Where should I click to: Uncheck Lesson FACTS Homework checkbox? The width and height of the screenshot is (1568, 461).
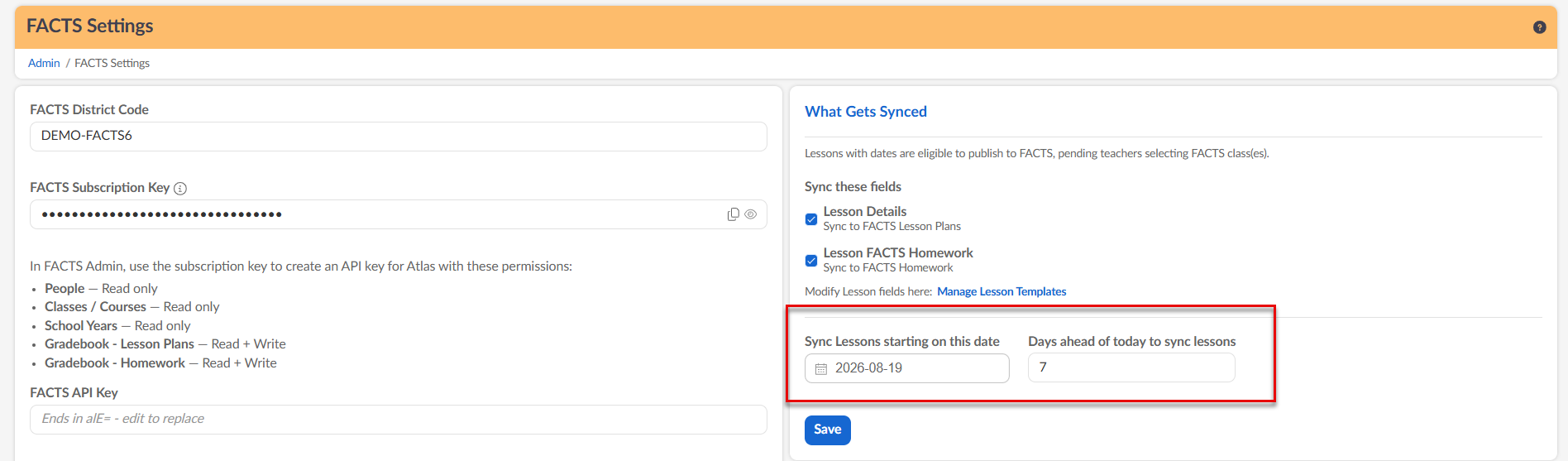pyautogui.click(x=811, y=261)
